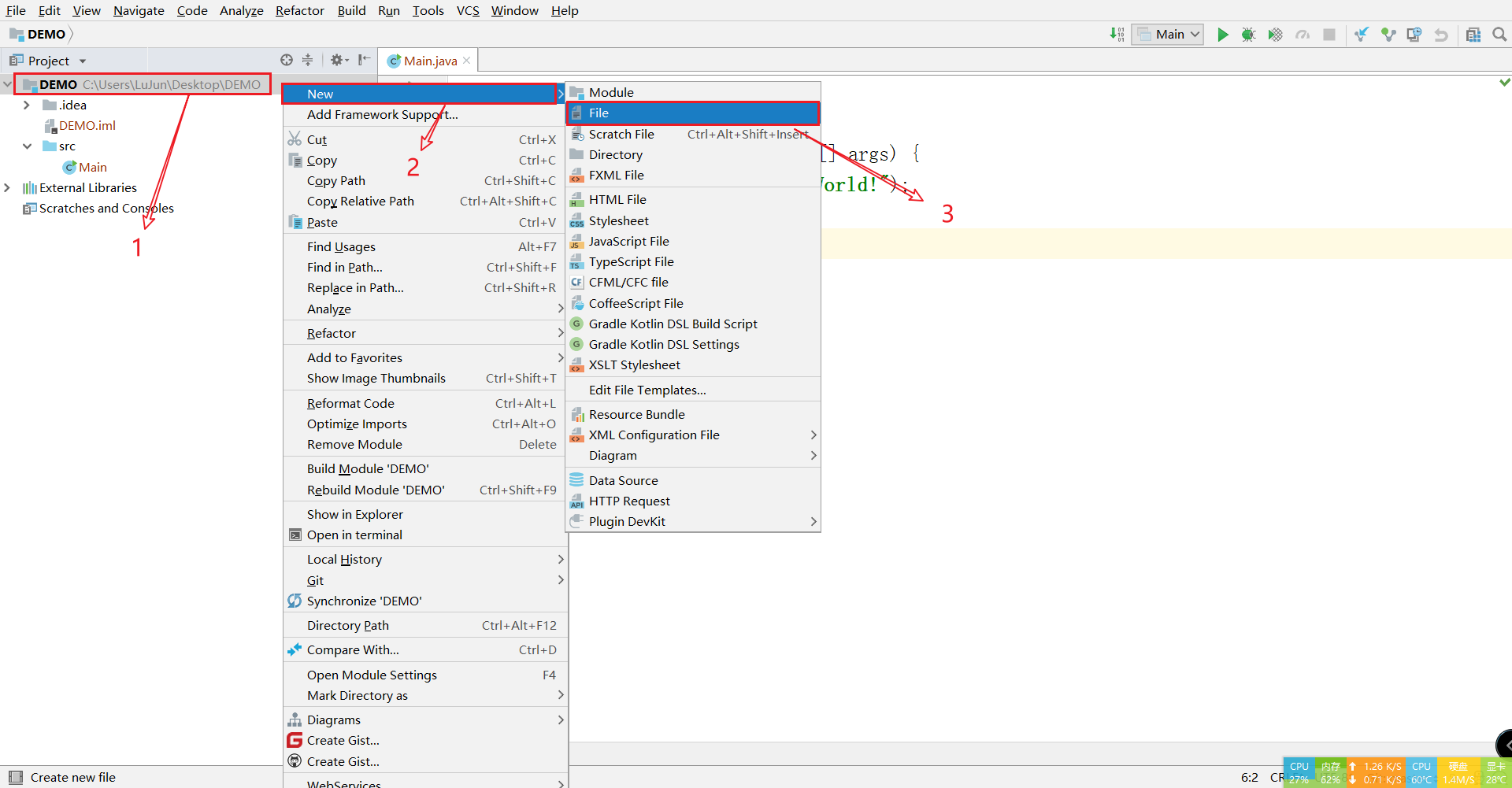The image size is (1512, 788).
Task: Choose Synchronize 'DEMO' from the context menu
Action: pyautogui.click(x=425, y=601)
